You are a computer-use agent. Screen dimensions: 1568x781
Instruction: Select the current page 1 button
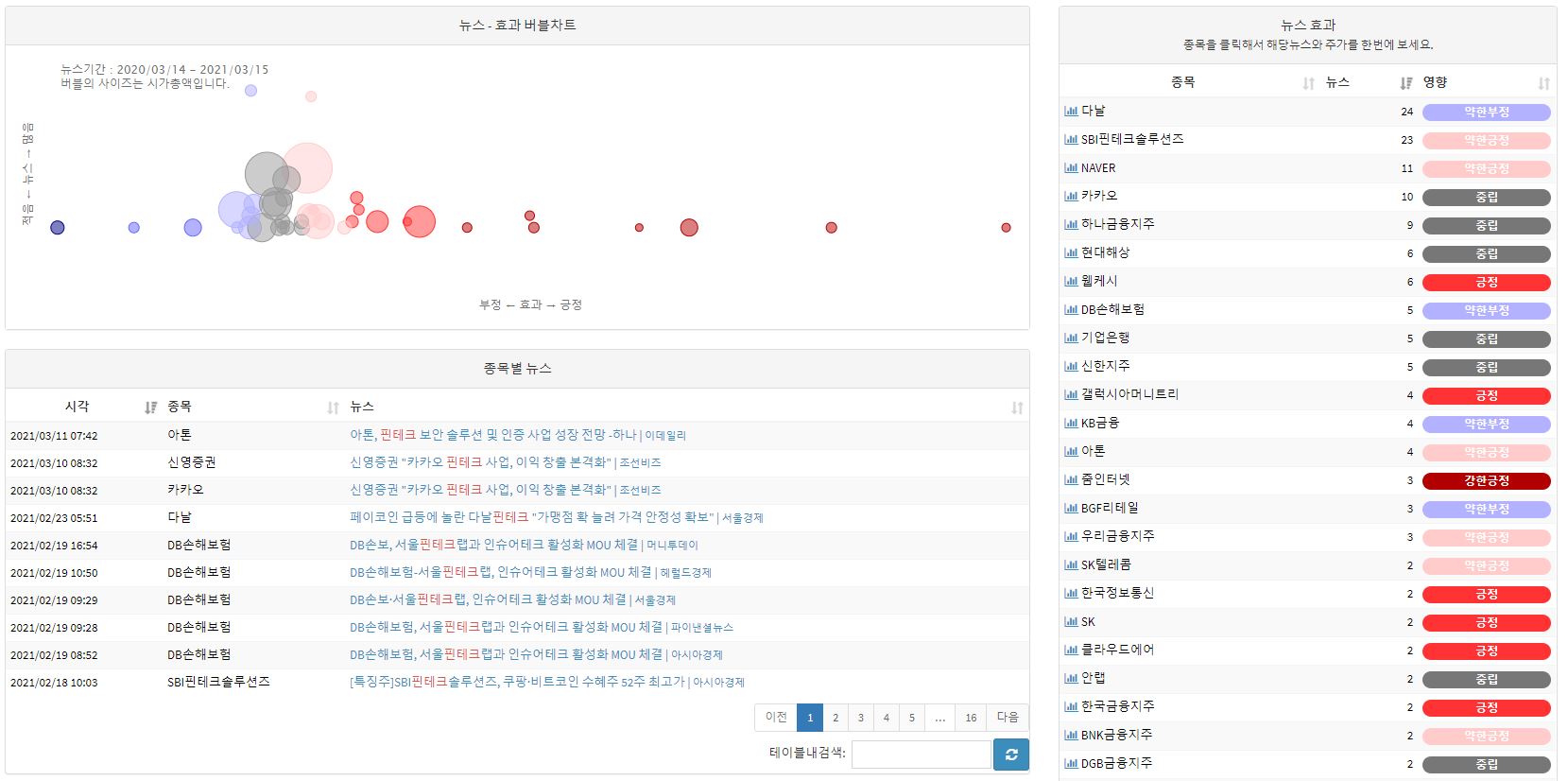point(810,718)
